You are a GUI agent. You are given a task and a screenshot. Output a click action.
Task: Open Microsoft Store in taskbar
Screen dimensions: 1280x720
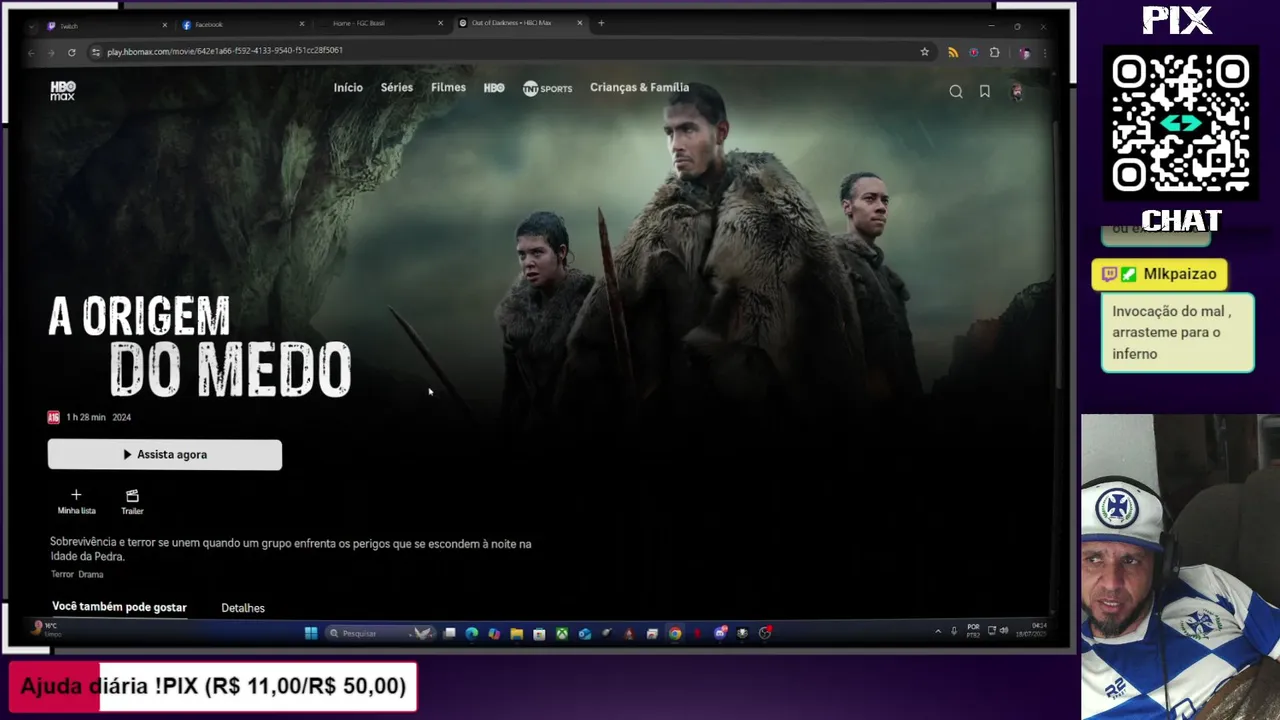pyautogui.click(x=539, y=633)
